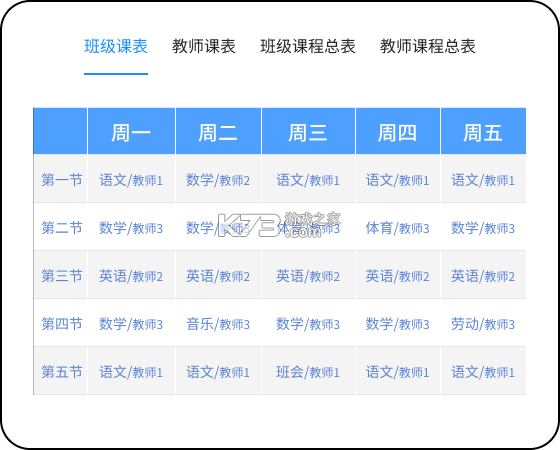Open 语文/教师1 for 周五 第一节
Viewport: 560px width, 450px height.
[x=483, y=180]
